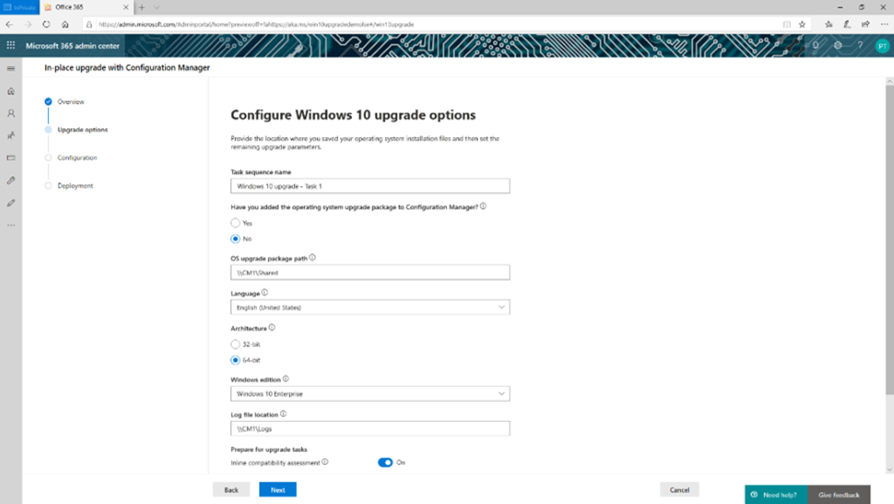Select the 32-bit architecture option
Image resolution: width=894 pixels, height=504 pixels.
pos(235,344)
